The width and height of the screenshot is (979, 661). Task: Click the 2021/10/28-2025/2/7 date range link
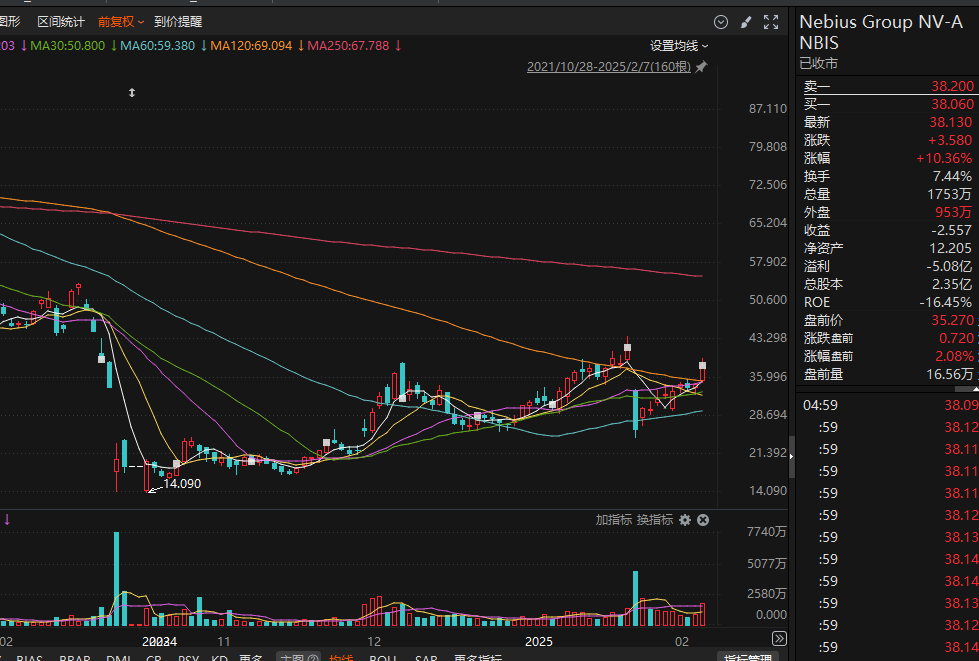609,67
